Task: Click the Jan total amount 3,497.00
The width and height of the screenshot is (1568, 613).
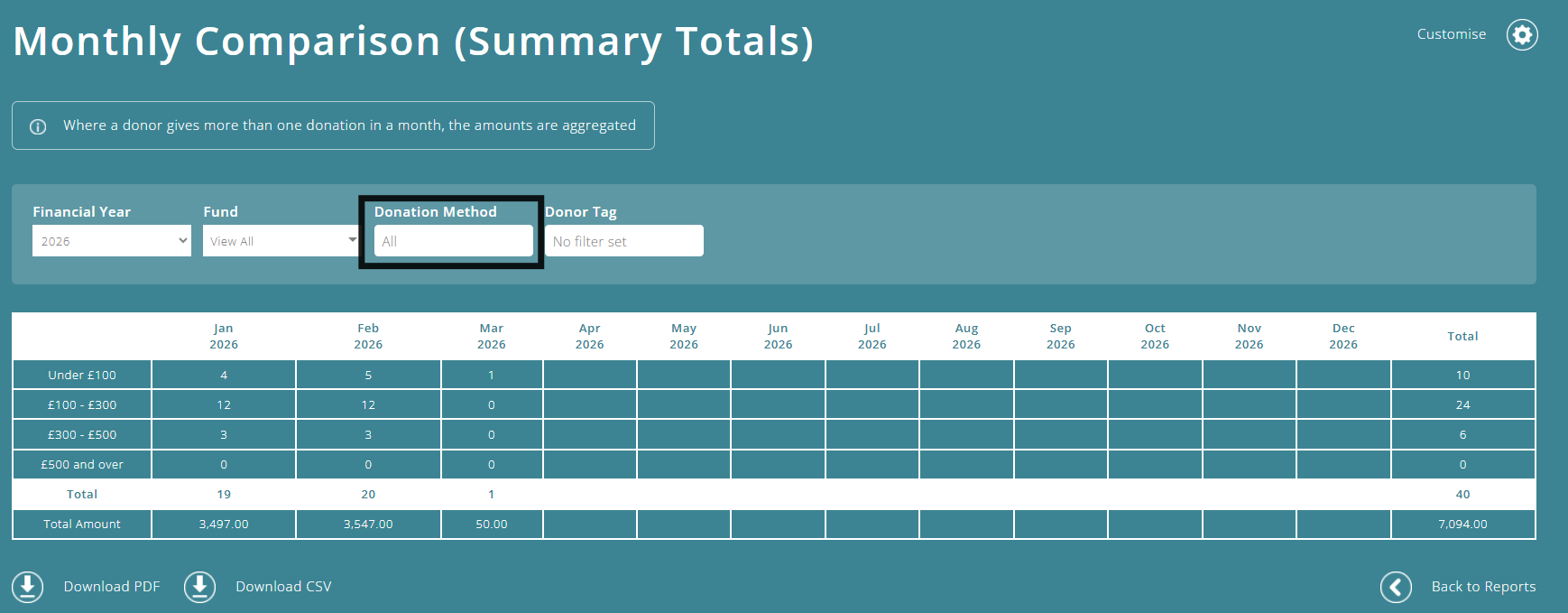Action: point(224,524)
